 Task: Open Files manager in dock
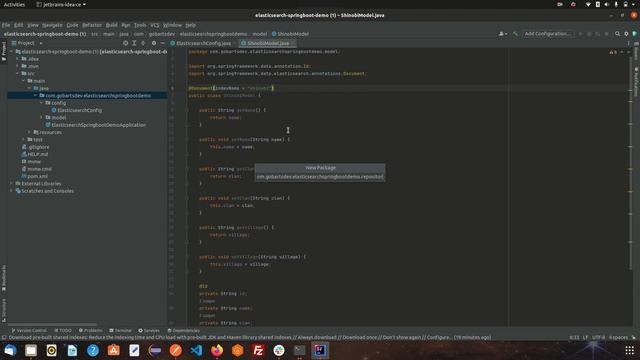click(x=31, y=350)
